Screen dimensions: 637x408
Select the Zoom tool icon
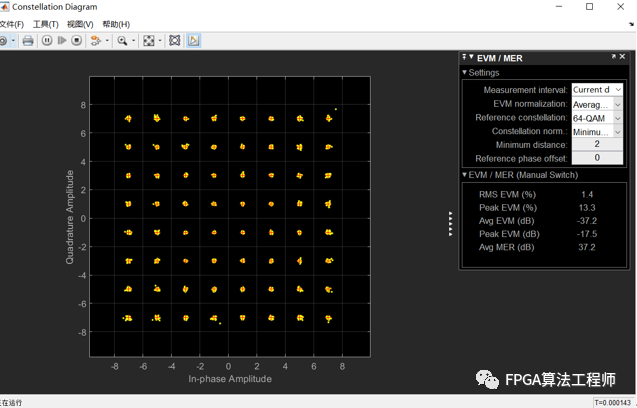(x=121, y=41)
